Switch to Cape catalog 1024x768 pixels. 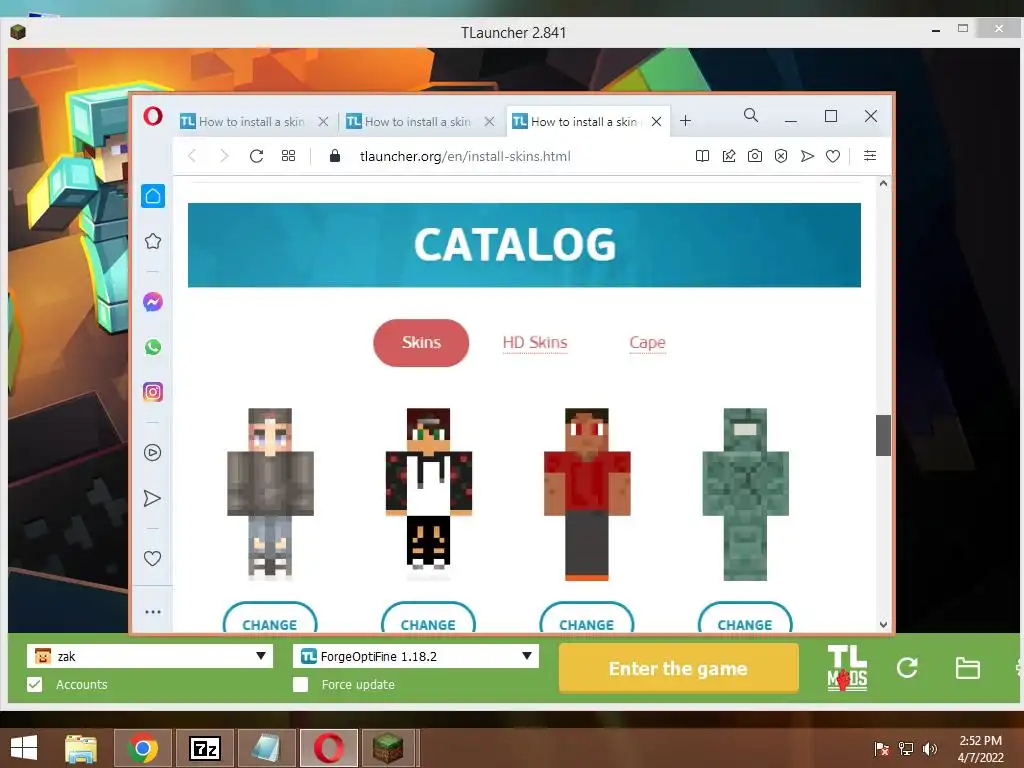647,343
